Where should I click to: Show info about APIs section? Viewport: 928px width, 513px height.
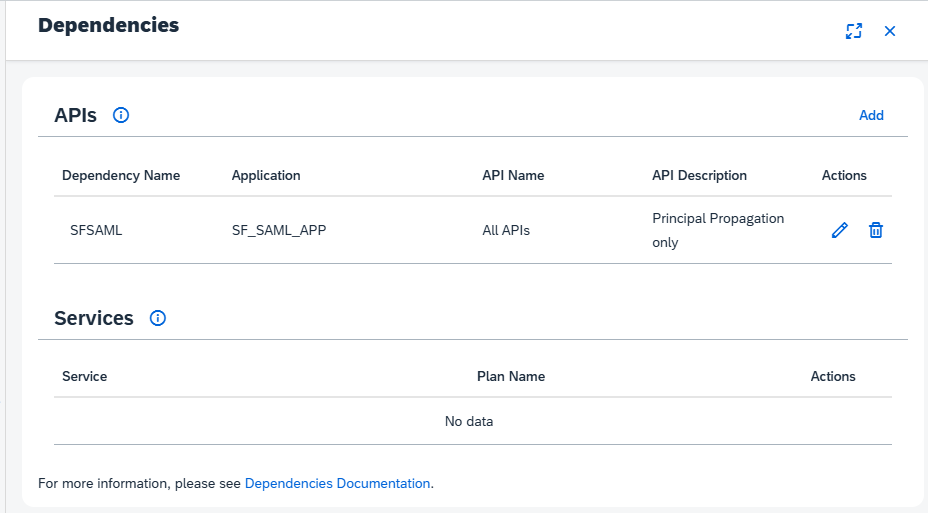(121, 115)
